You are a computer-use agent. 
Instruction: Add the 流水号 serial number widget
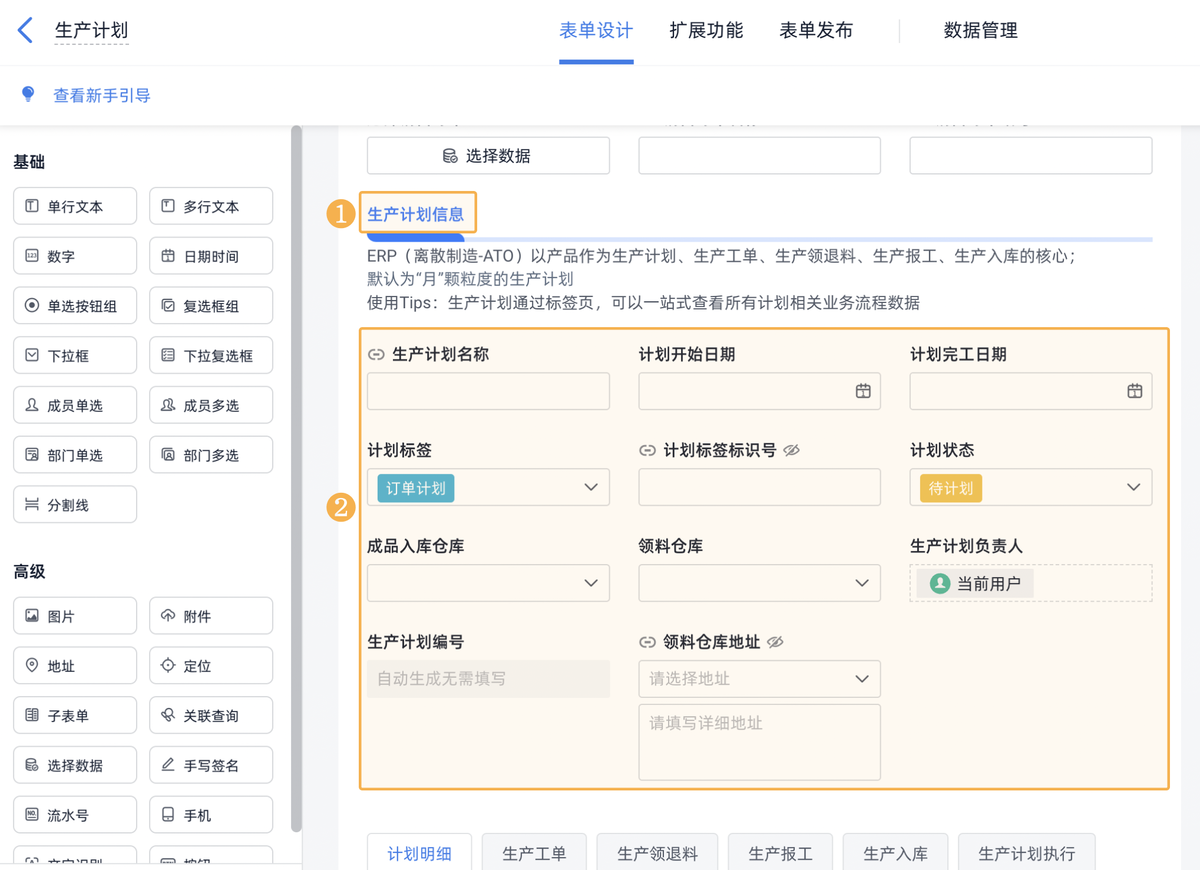pos(75,815)
